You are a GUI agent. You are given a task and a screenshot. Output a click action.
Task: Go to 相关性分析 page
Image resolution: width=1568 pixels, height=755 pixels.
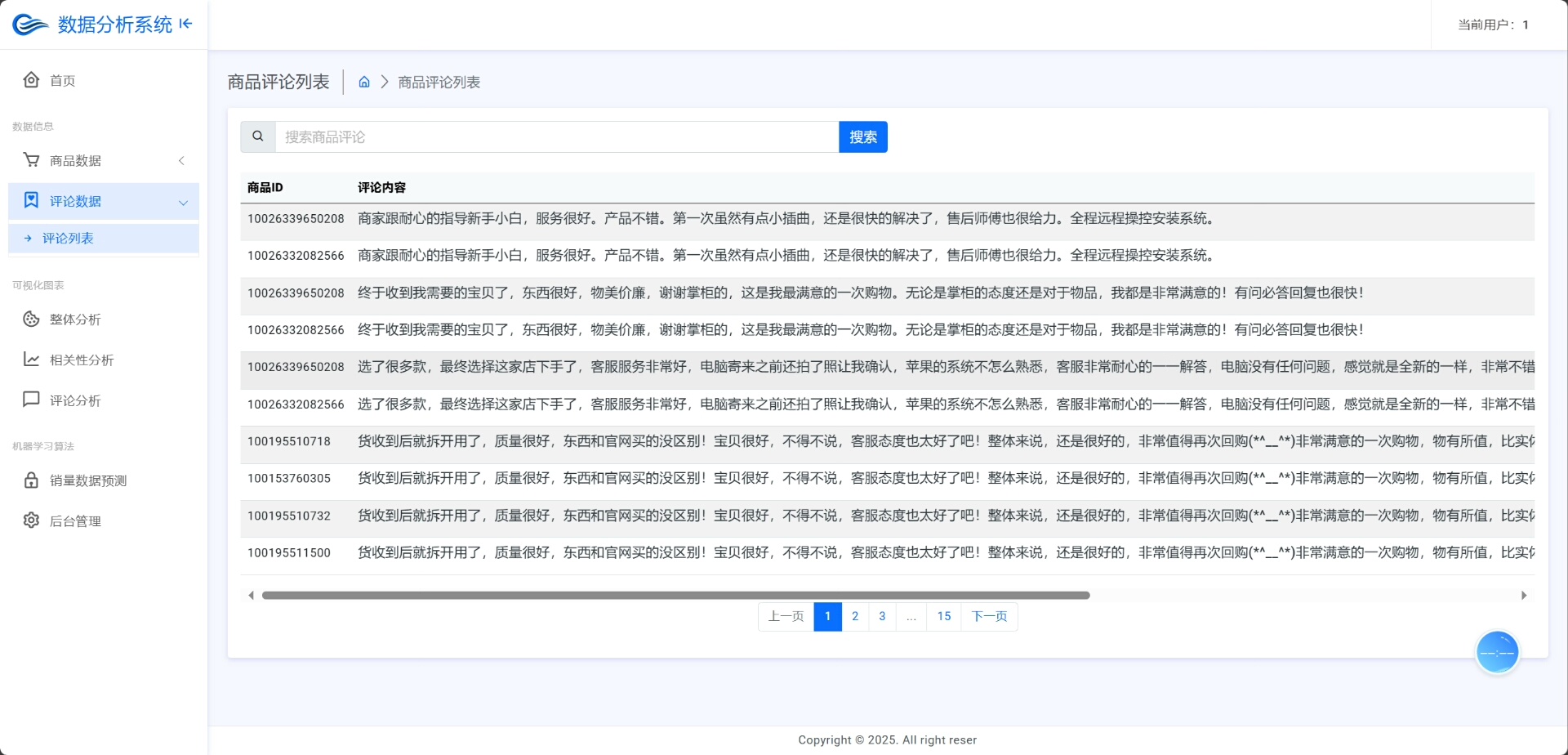coord(104,360)
